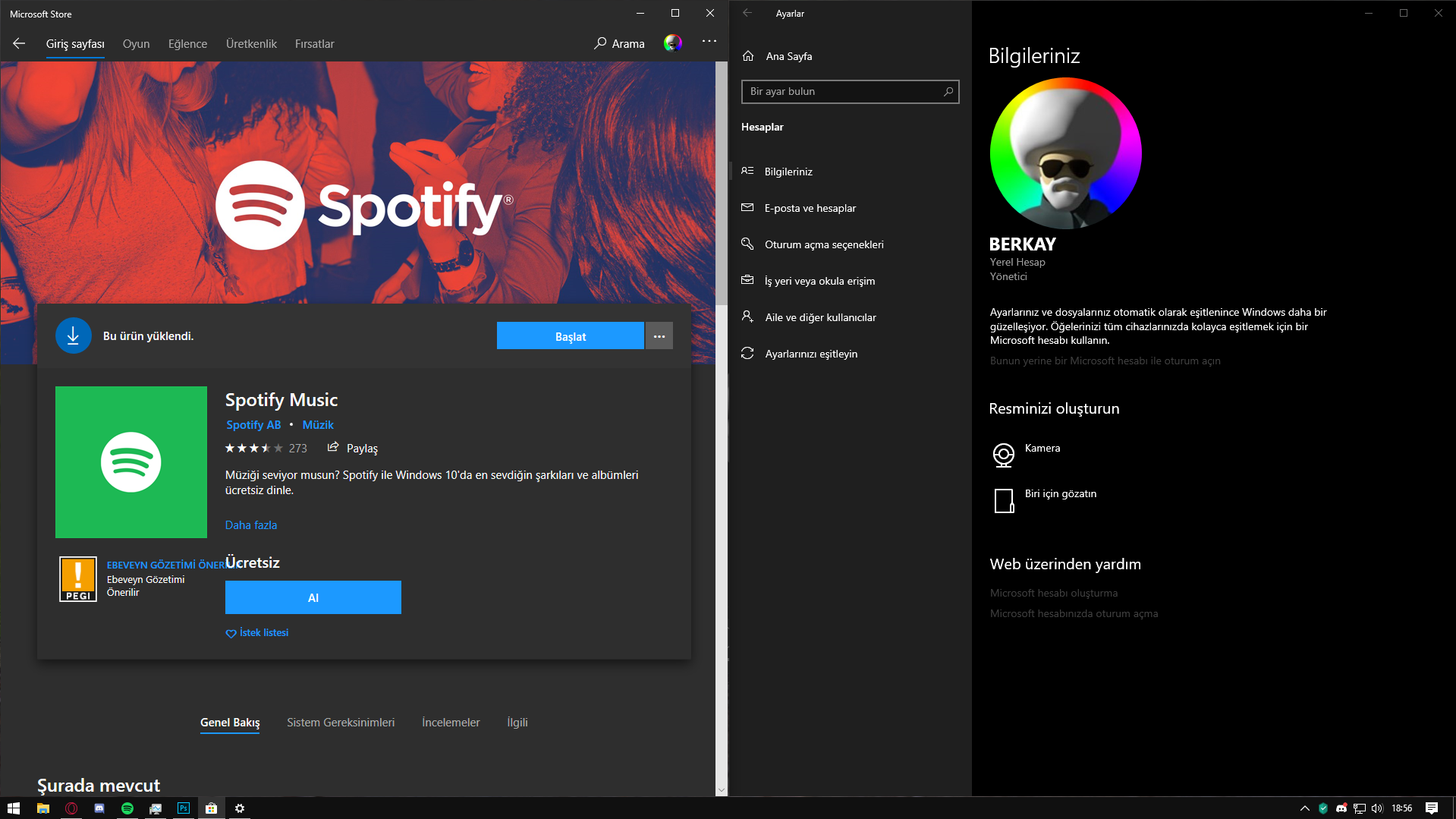Open the Fırsatlar tab
This screenshot has height=819, width=1456.
pos(314,44)
